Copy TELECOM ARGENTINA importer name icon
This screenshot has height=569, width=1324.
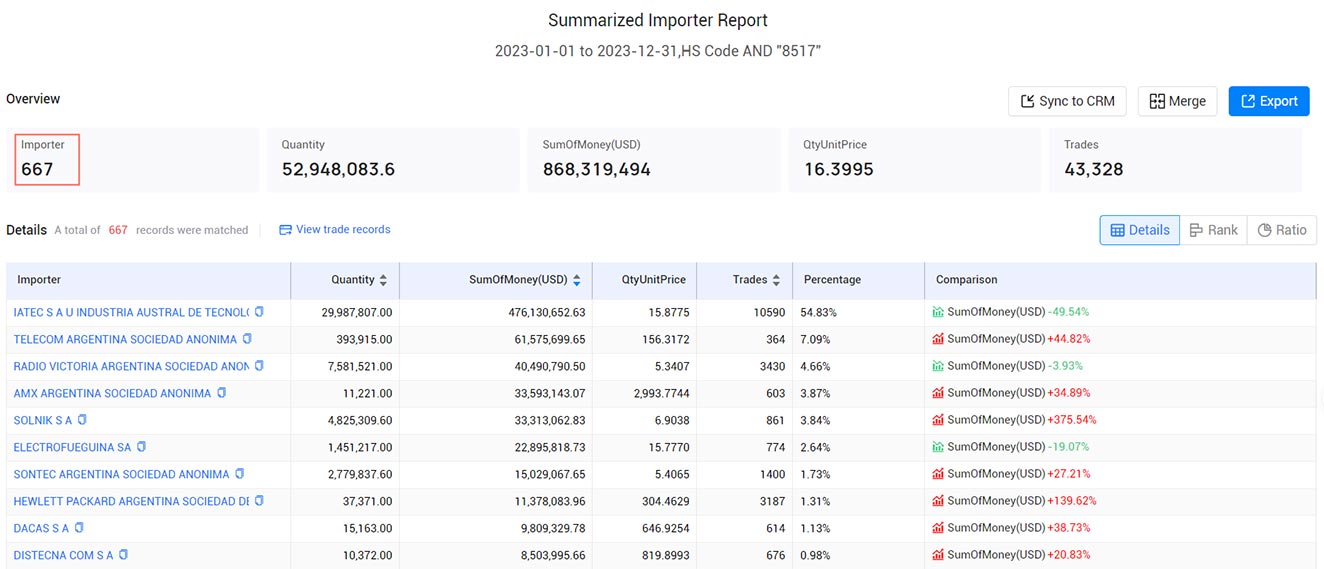tap(247, 339)
